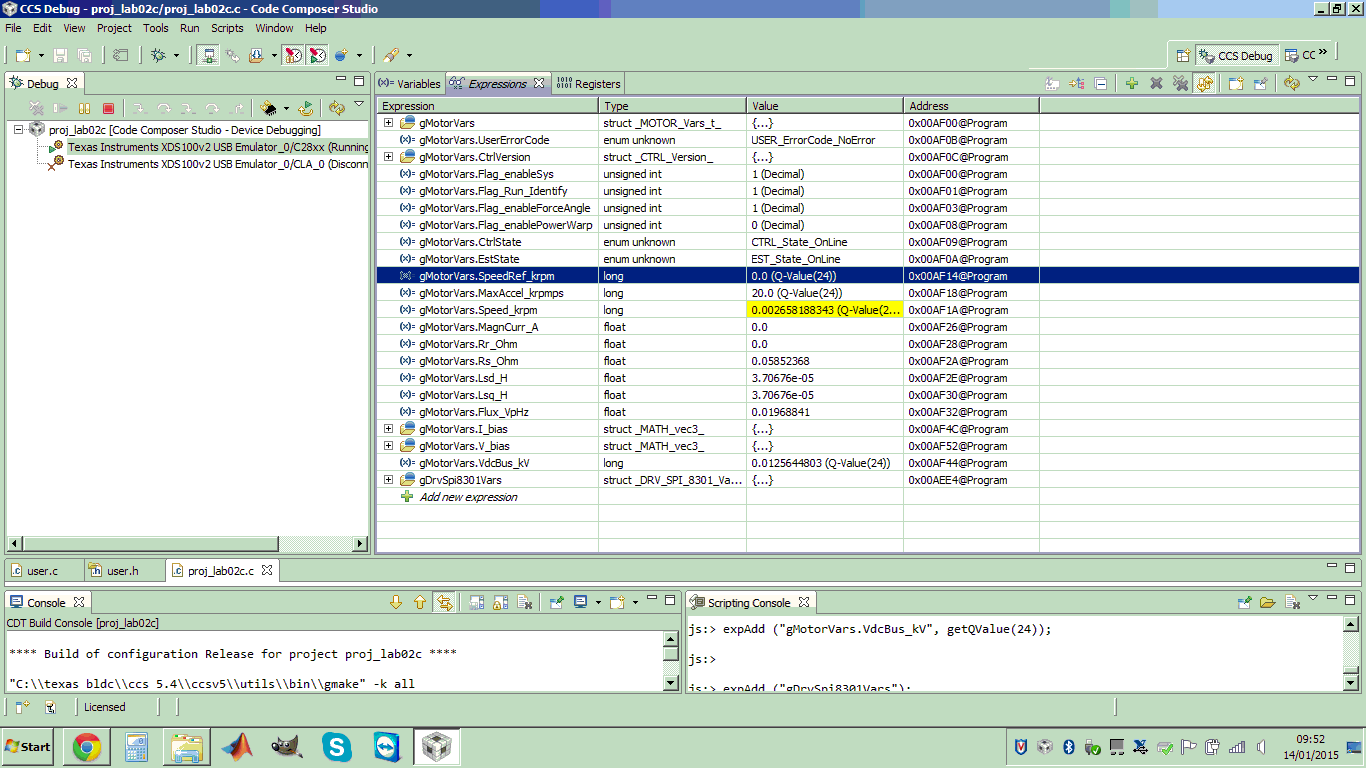1366x768 pixels.
Task: Click the red Terminate icon in Debug view
Action: [x=108, y=108]
